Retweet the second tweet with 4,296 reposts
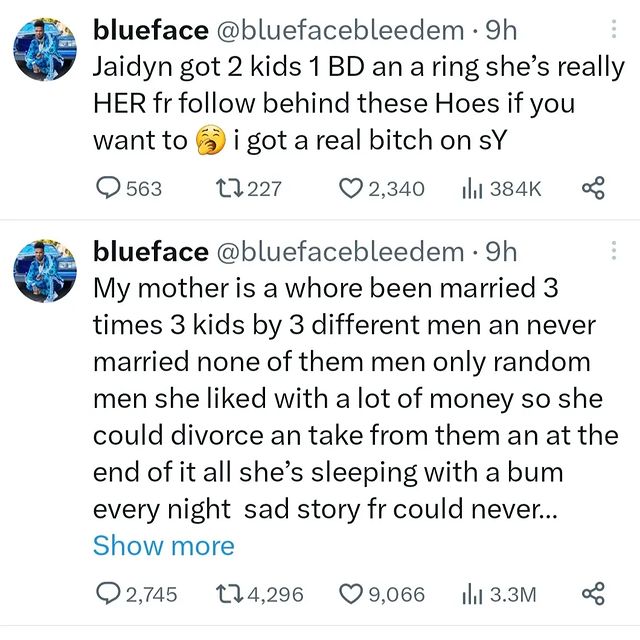640x640 pixels. [259, 594]
